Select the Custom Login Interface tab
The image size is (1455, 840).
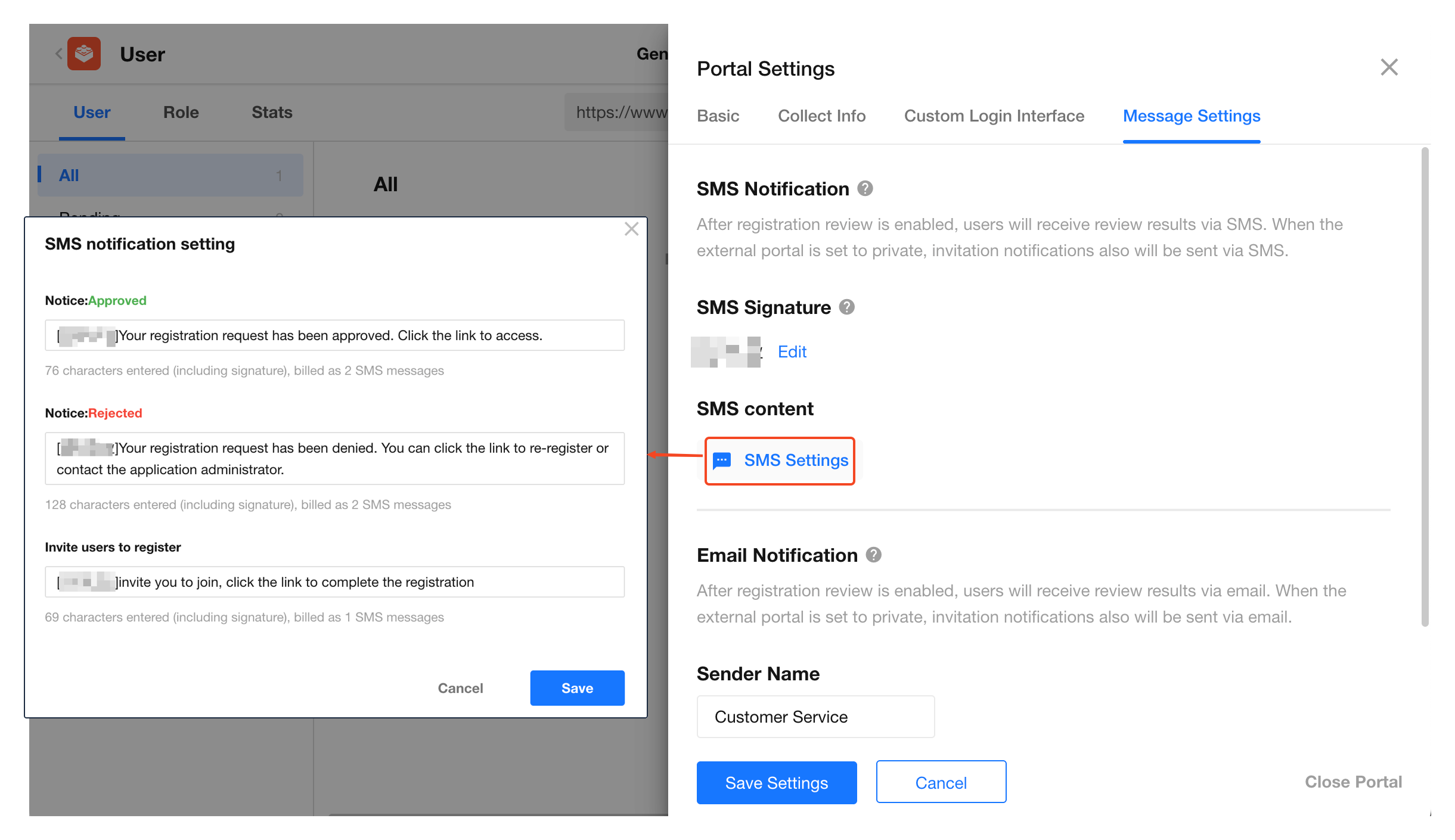tap(994, 116)
